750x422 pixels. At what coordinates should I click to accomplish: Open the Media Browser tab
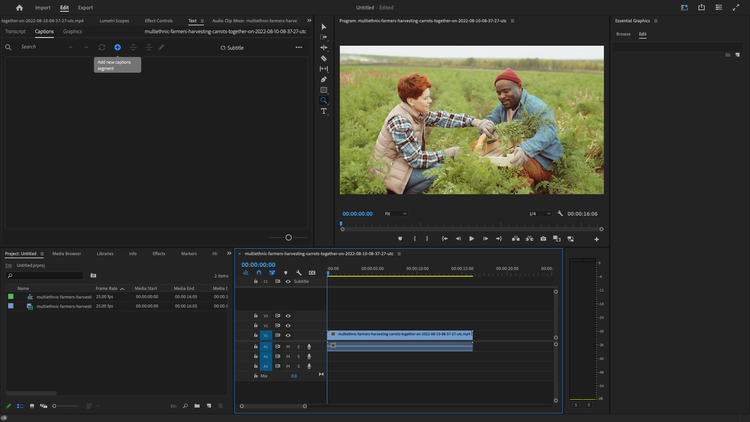[x=67, y=253]
